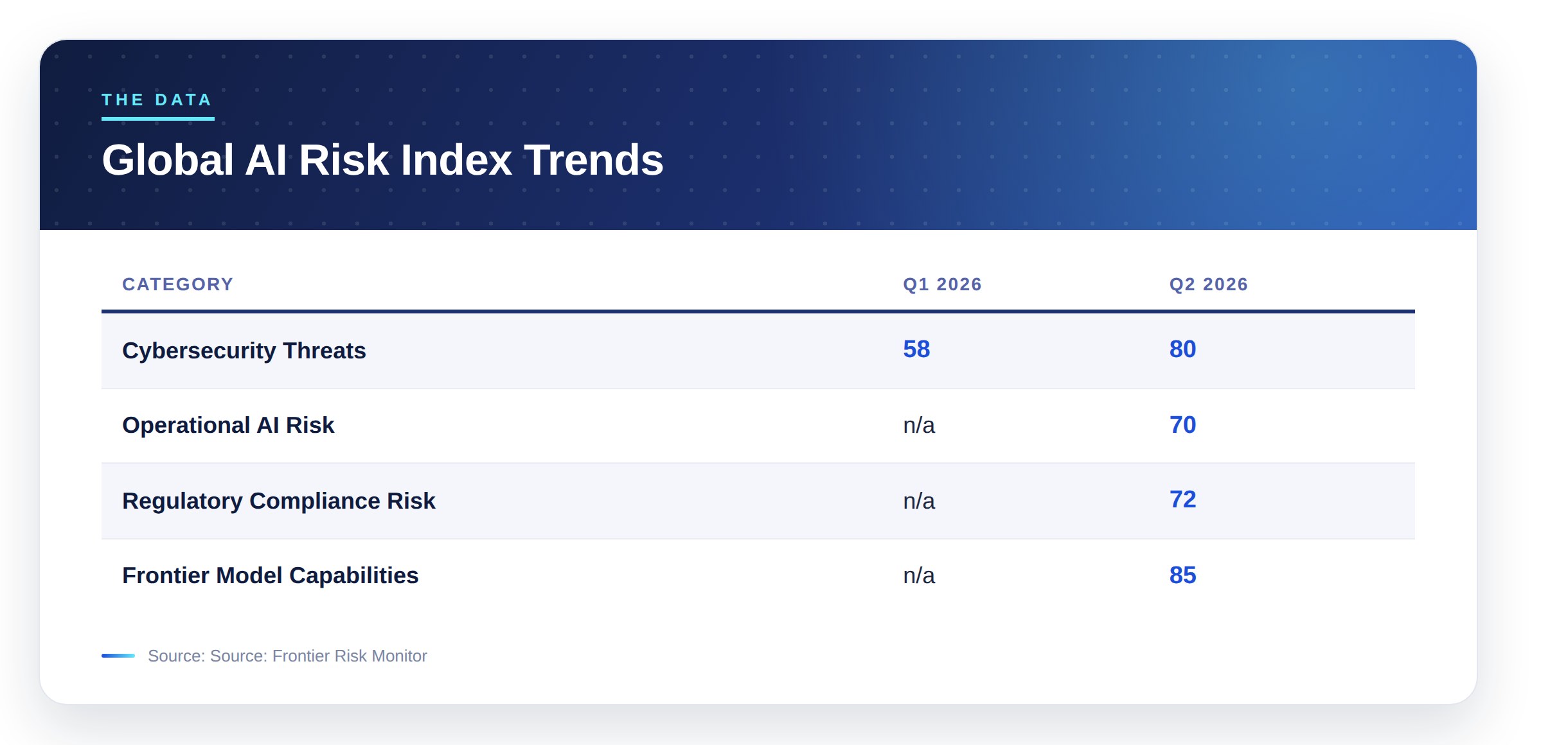Click the n/a cell for Operational AI Risk

click(919, 425)
